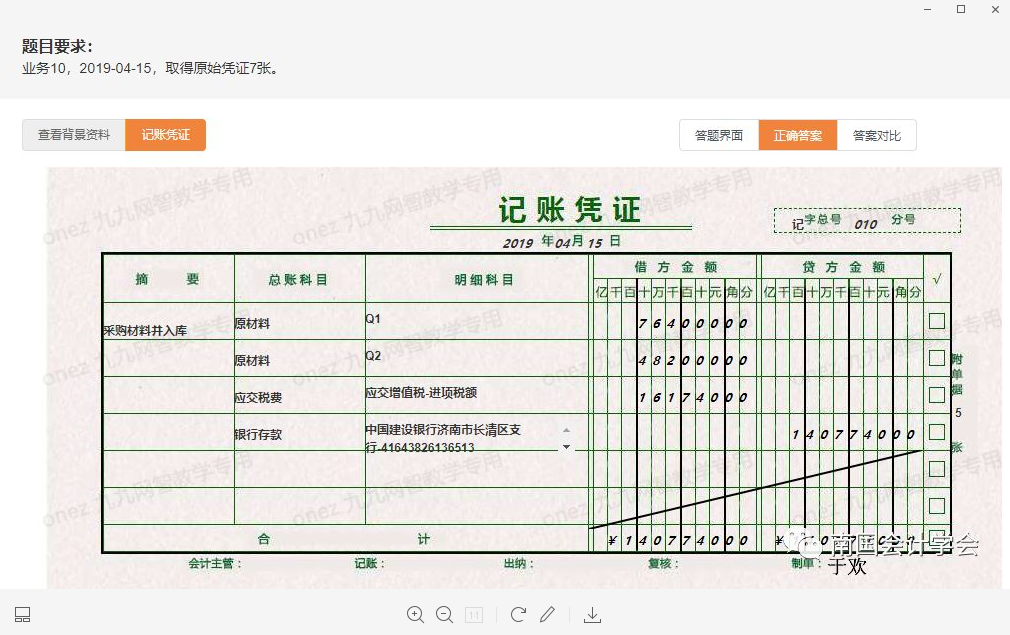Select the 正确答案 view button
Viewport: 1010px width, 635px height.
pos(798,136)
